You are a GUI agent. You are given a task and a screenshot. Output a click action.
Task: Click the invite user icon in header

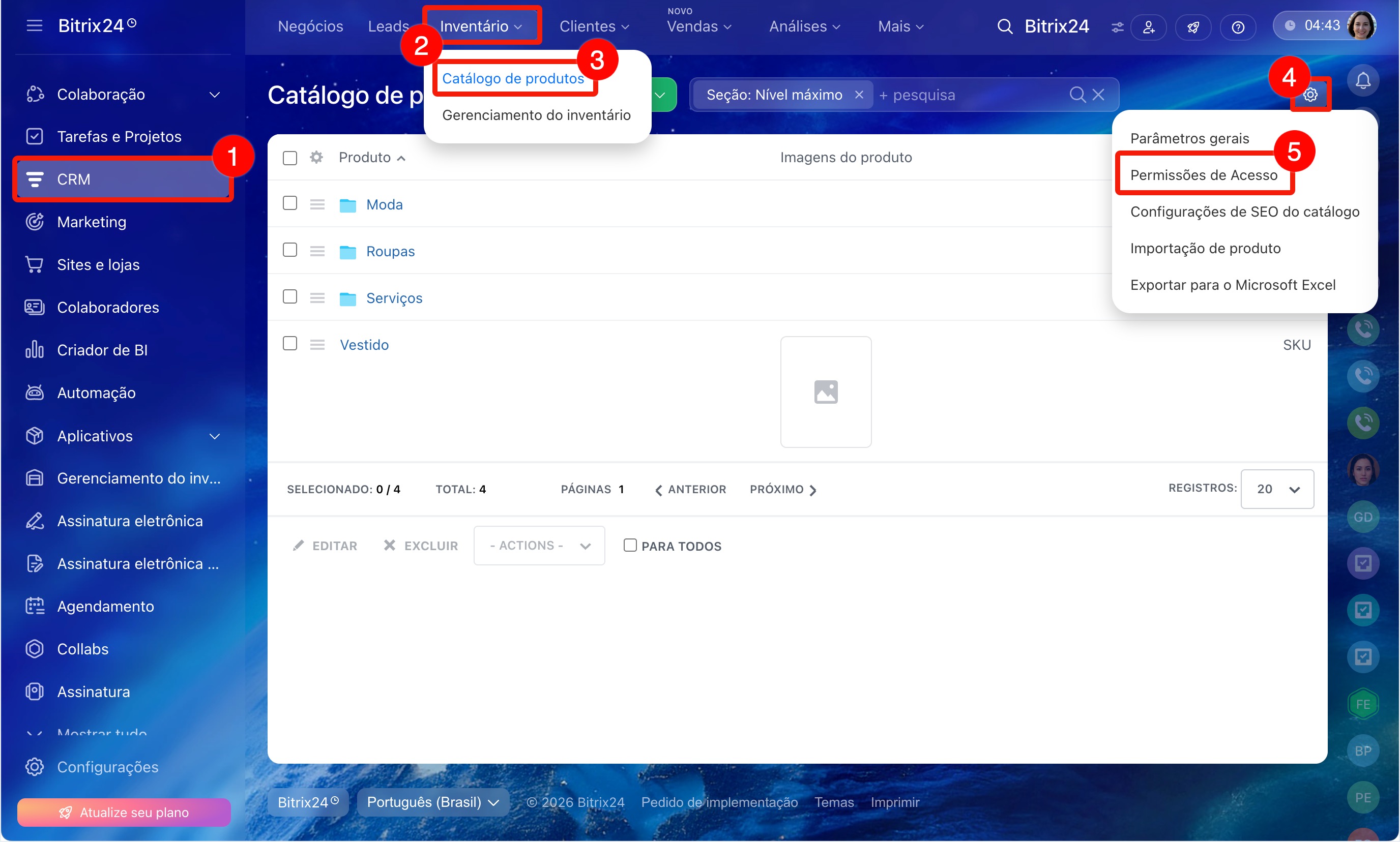coord(1148,27)
